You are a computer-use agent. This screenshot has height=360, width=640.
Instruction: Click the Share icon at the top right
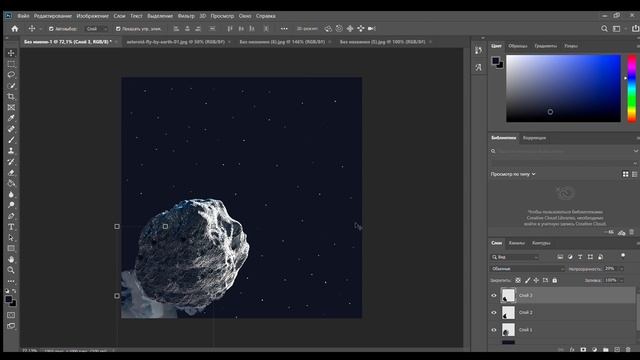tap(635, 29)
